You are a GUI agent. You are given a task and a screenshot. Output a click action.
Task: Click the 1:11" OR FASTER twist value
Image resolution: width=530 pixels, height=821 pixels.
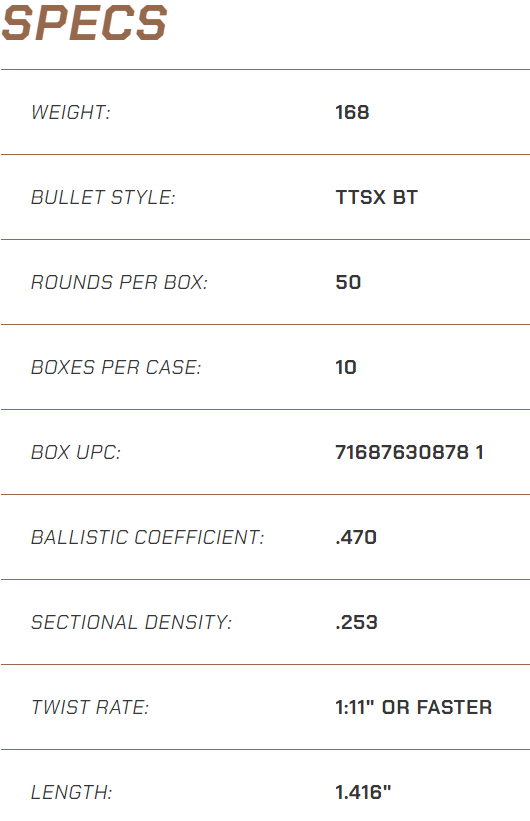[x=414, y=707]
